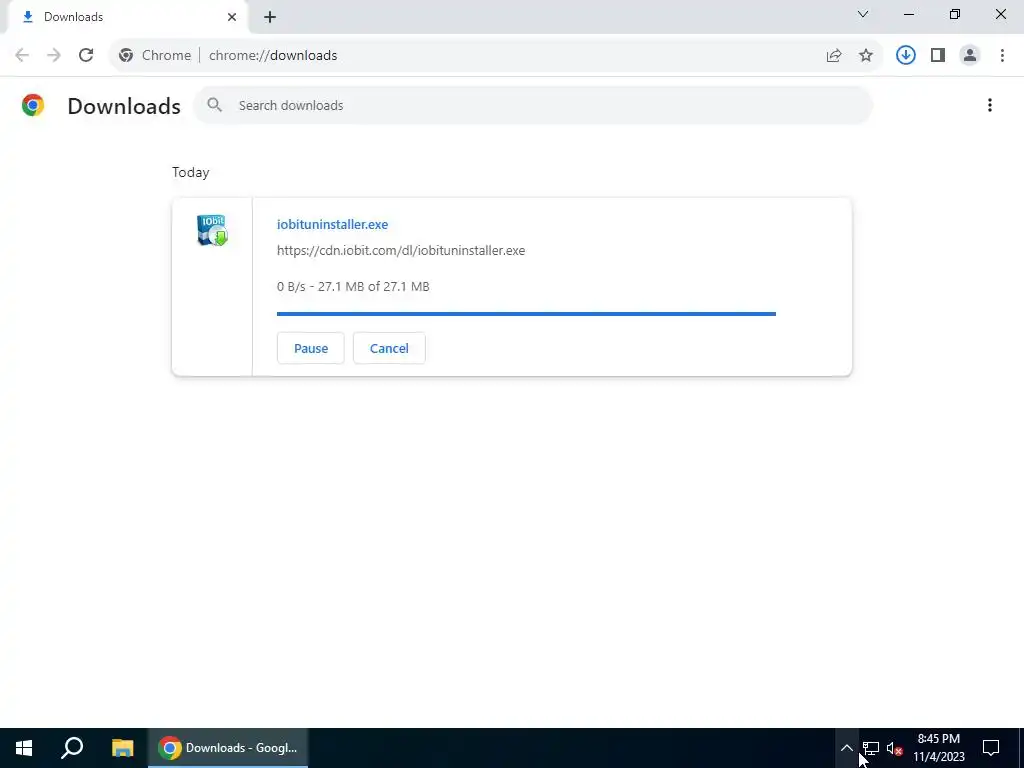Image resolution: width=1024 pixels, height=768 pixels.
Task: Click the Downloads page title
Action: 124,106
